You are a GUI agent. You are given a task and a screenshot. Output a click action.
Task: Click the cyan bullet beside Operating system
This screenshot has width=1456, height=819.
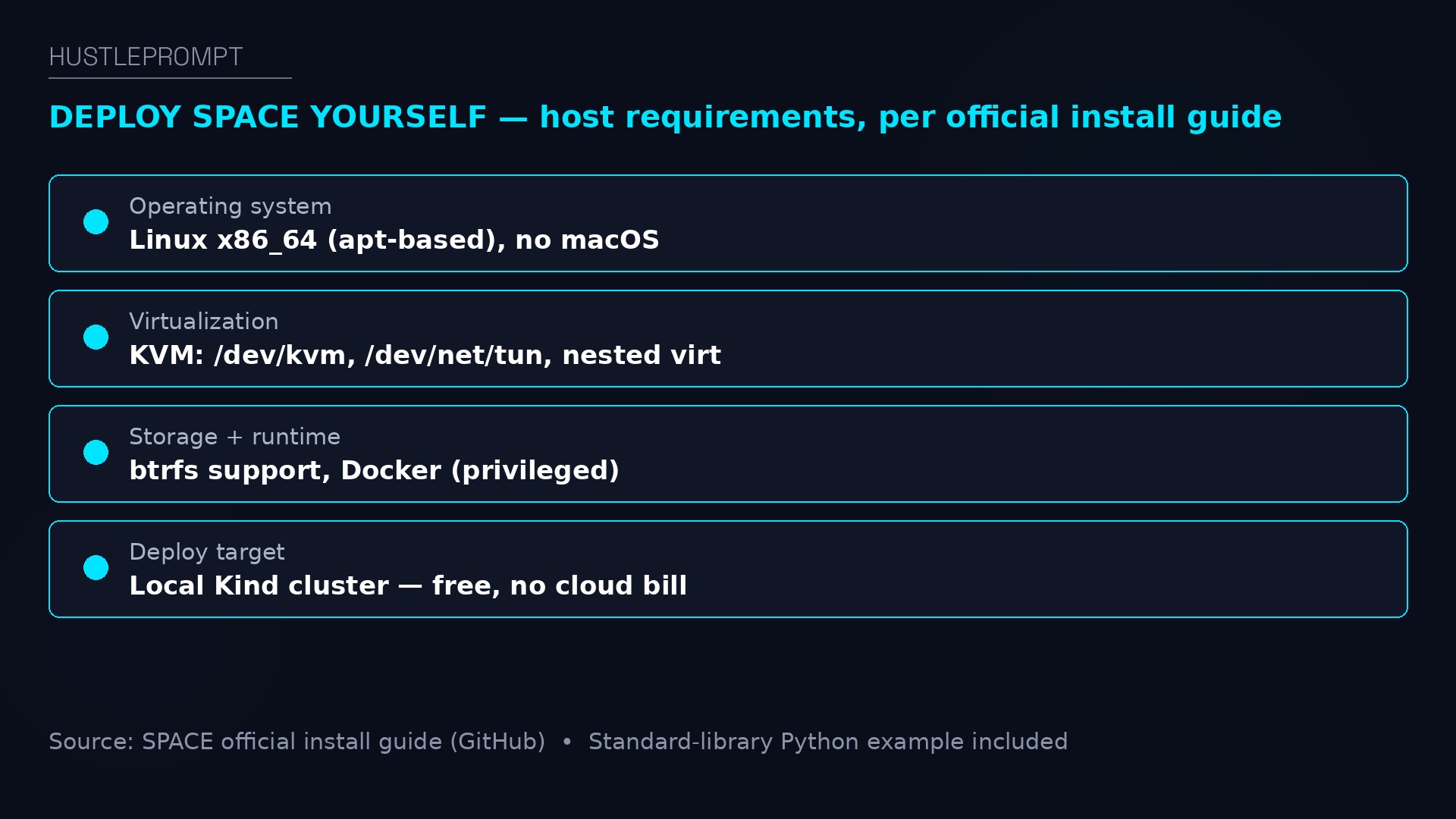click(96, 222)
